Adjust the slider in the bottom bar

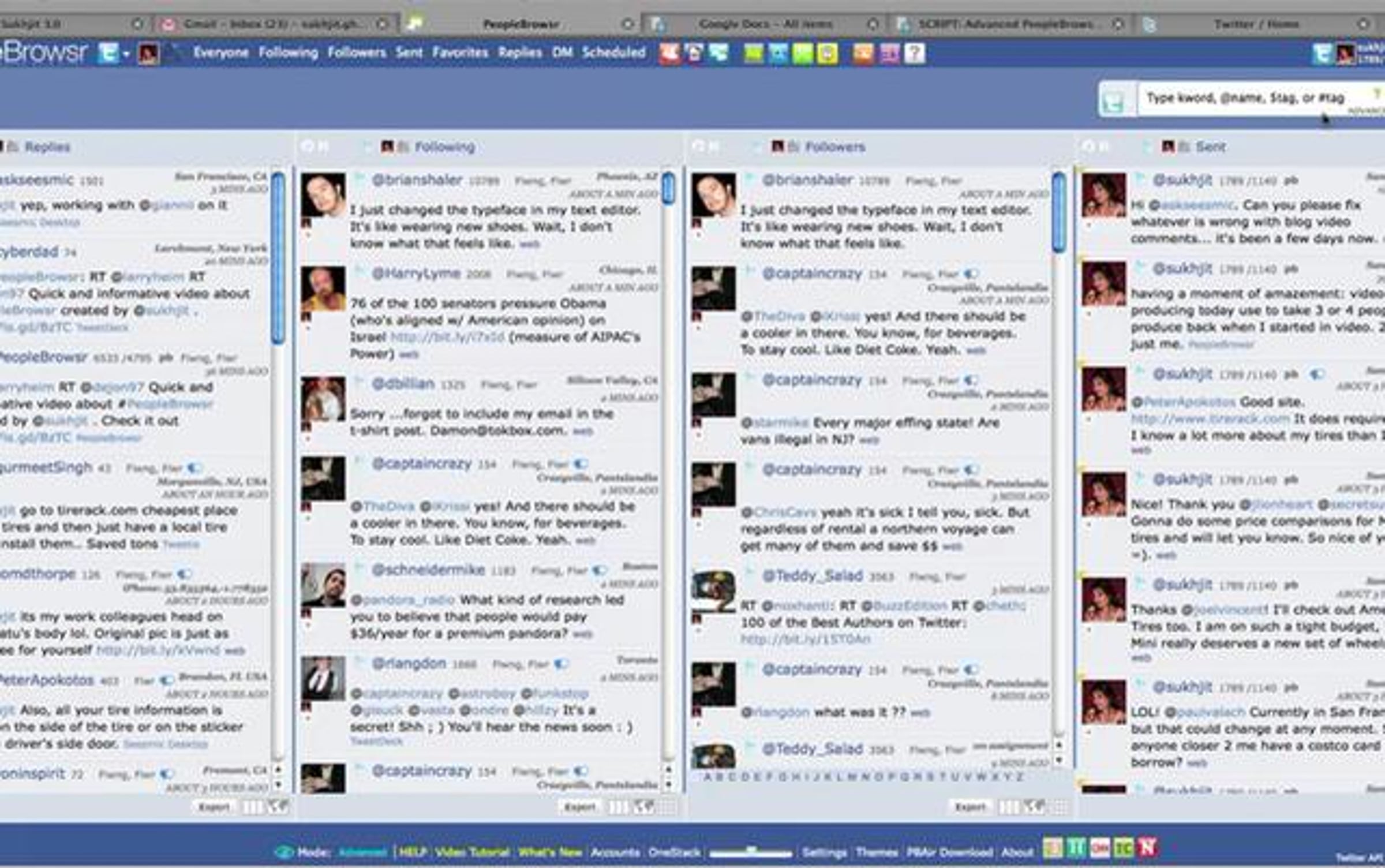[751, 852]
